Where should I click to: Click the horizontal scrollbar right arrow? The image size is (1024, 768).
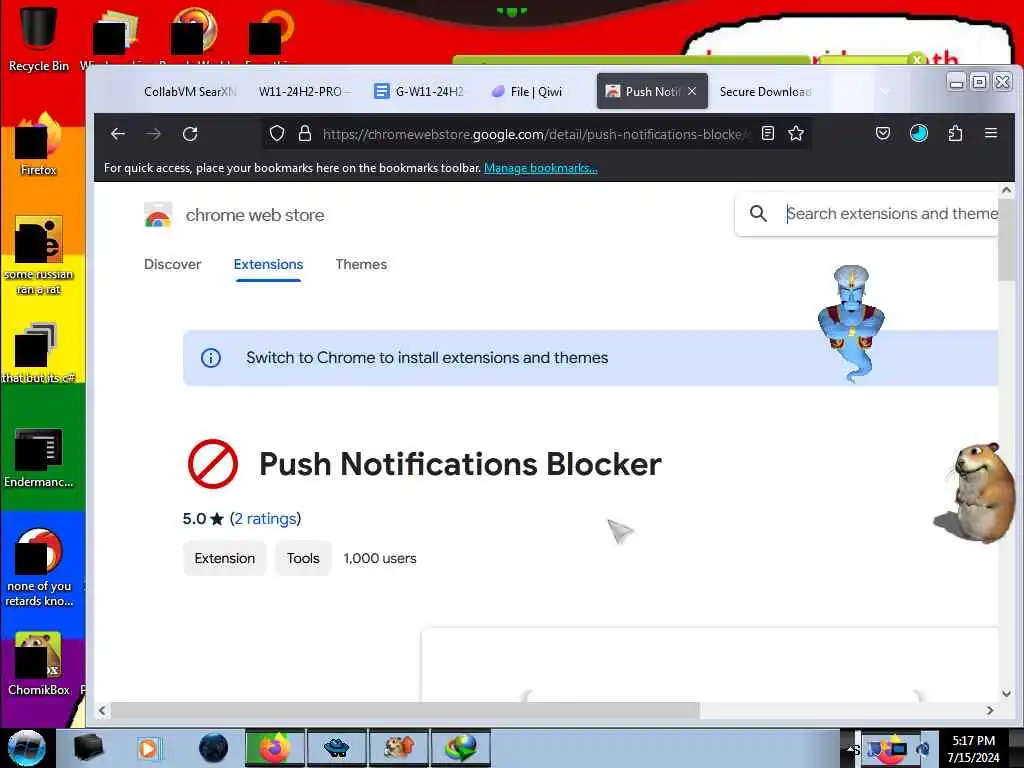click(990, 711)
